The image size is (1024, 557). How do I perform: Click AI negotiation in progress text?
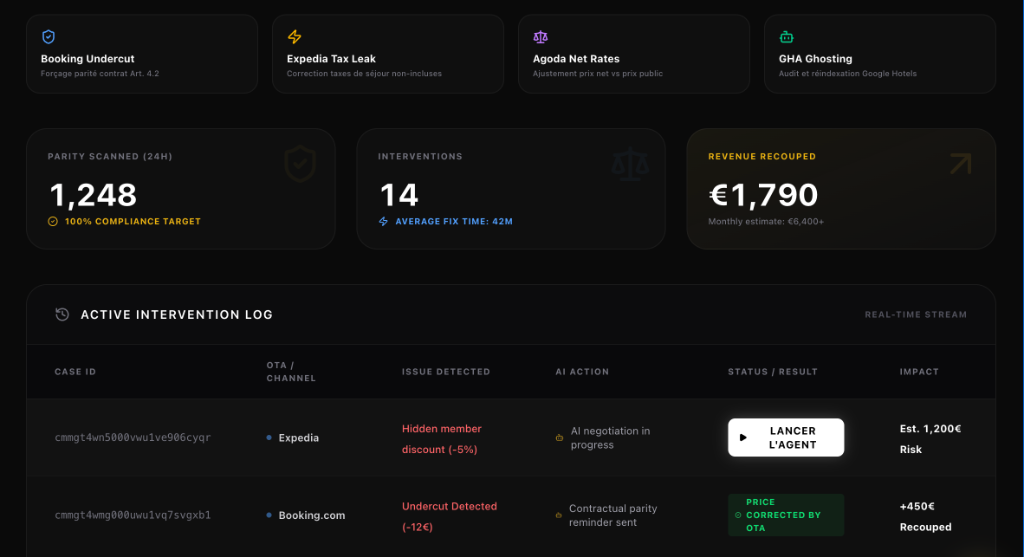coord(610,438)
